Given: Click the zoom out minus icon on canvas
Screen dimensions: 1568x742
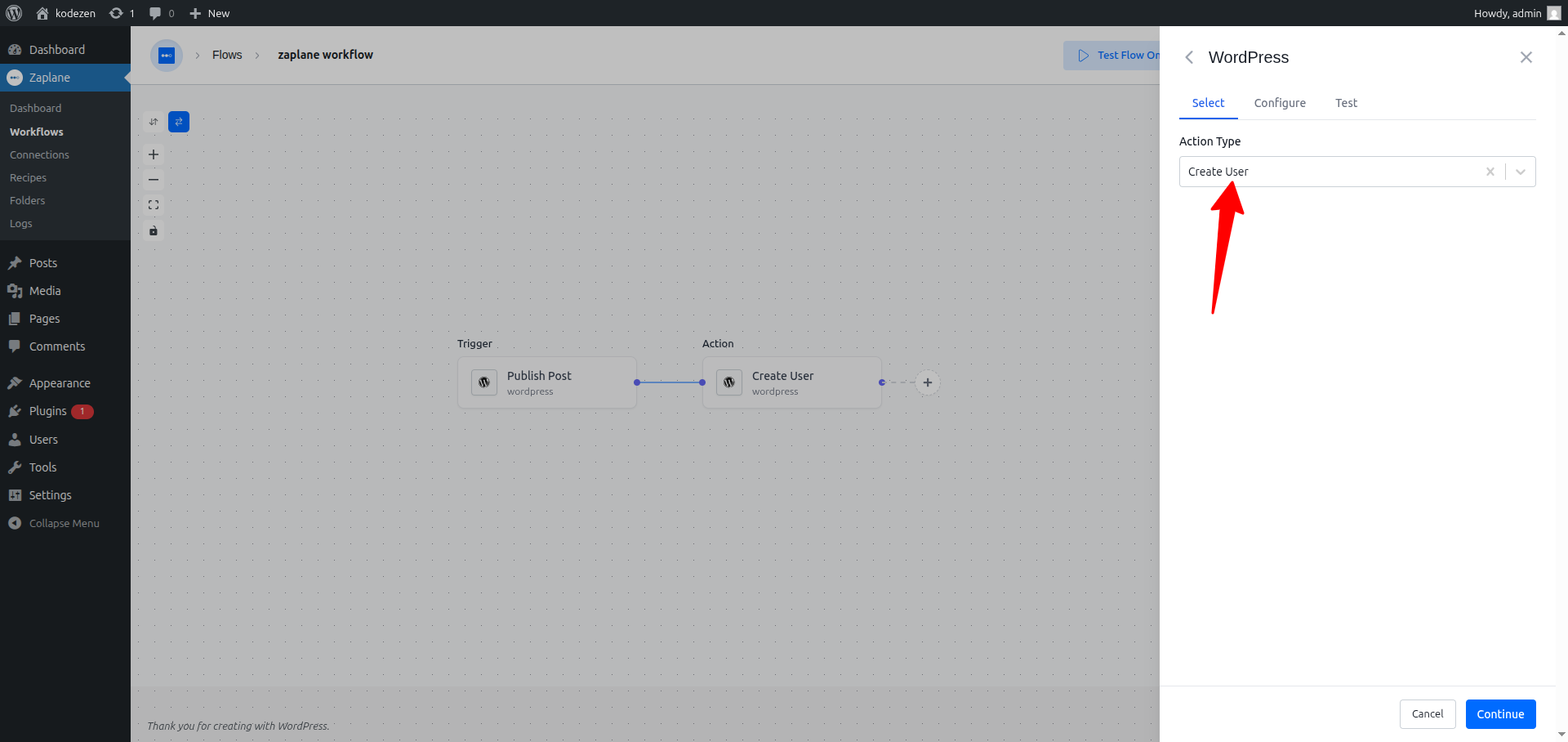Looking at the screenshot, I should point(154,180).
